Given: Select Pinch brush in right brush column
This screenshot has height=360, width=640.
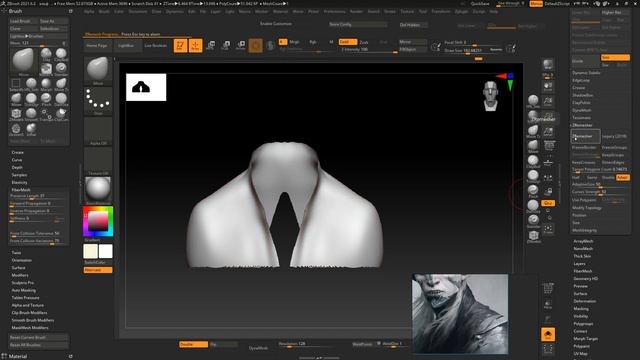Looking at the screenshot, I should (x=533, y=191).
